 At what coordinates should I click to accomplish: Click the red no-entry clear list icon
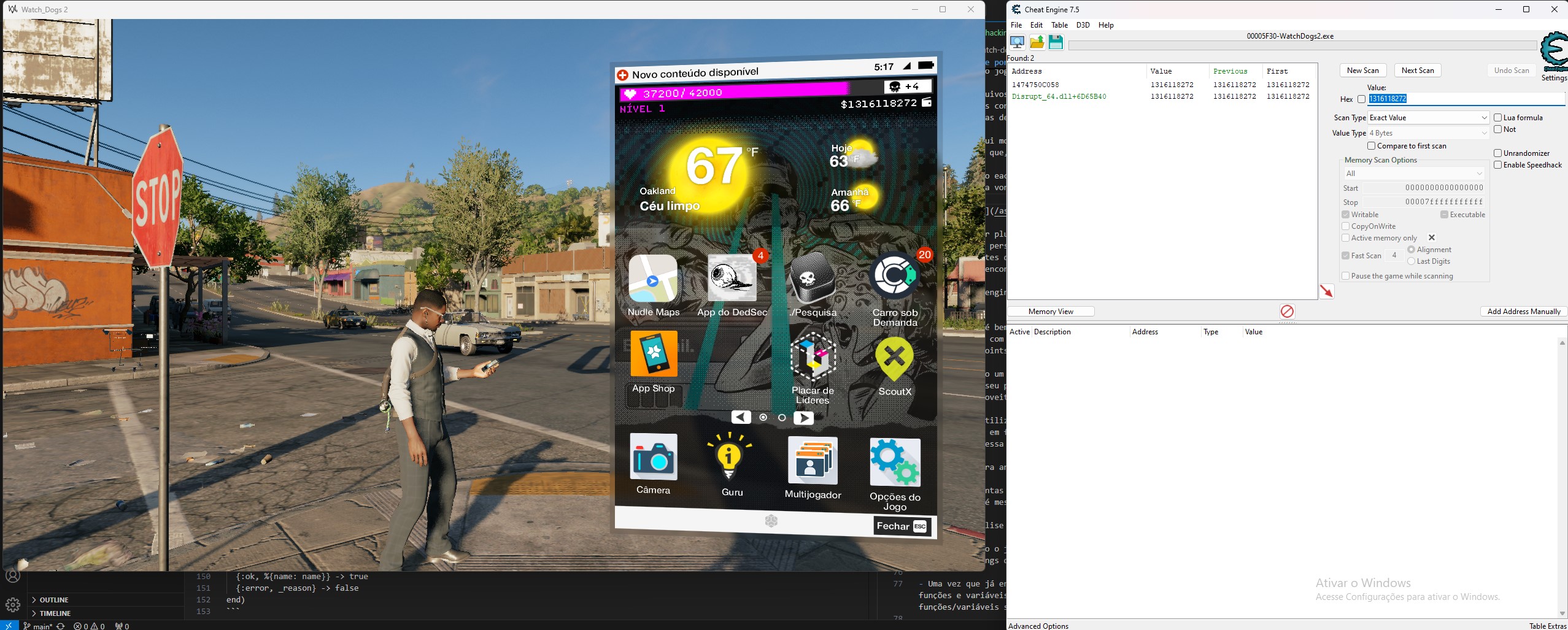(1287, 311)
